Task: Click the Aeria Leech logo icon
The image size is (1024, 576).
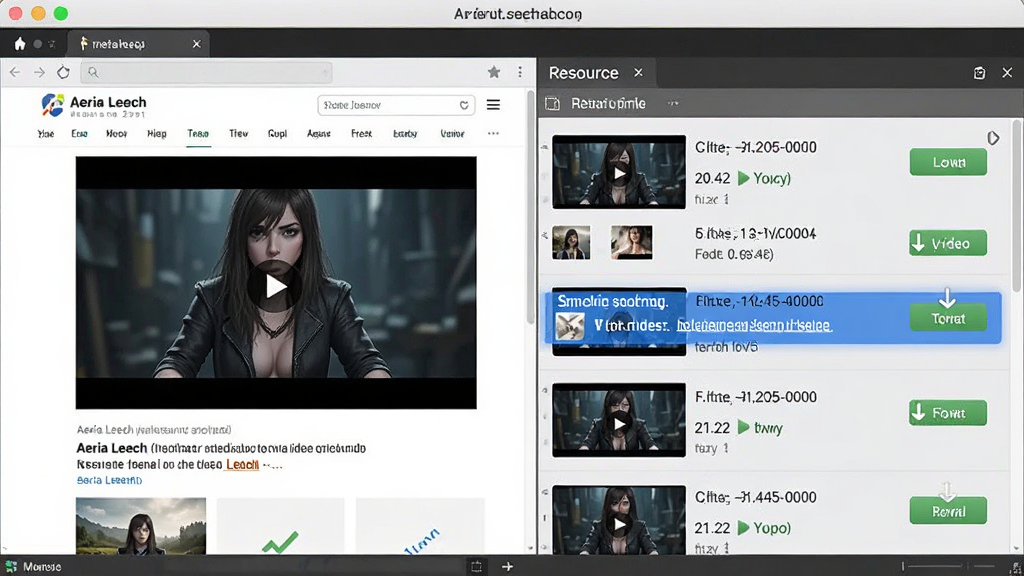Action: click(x=52, y=105)
